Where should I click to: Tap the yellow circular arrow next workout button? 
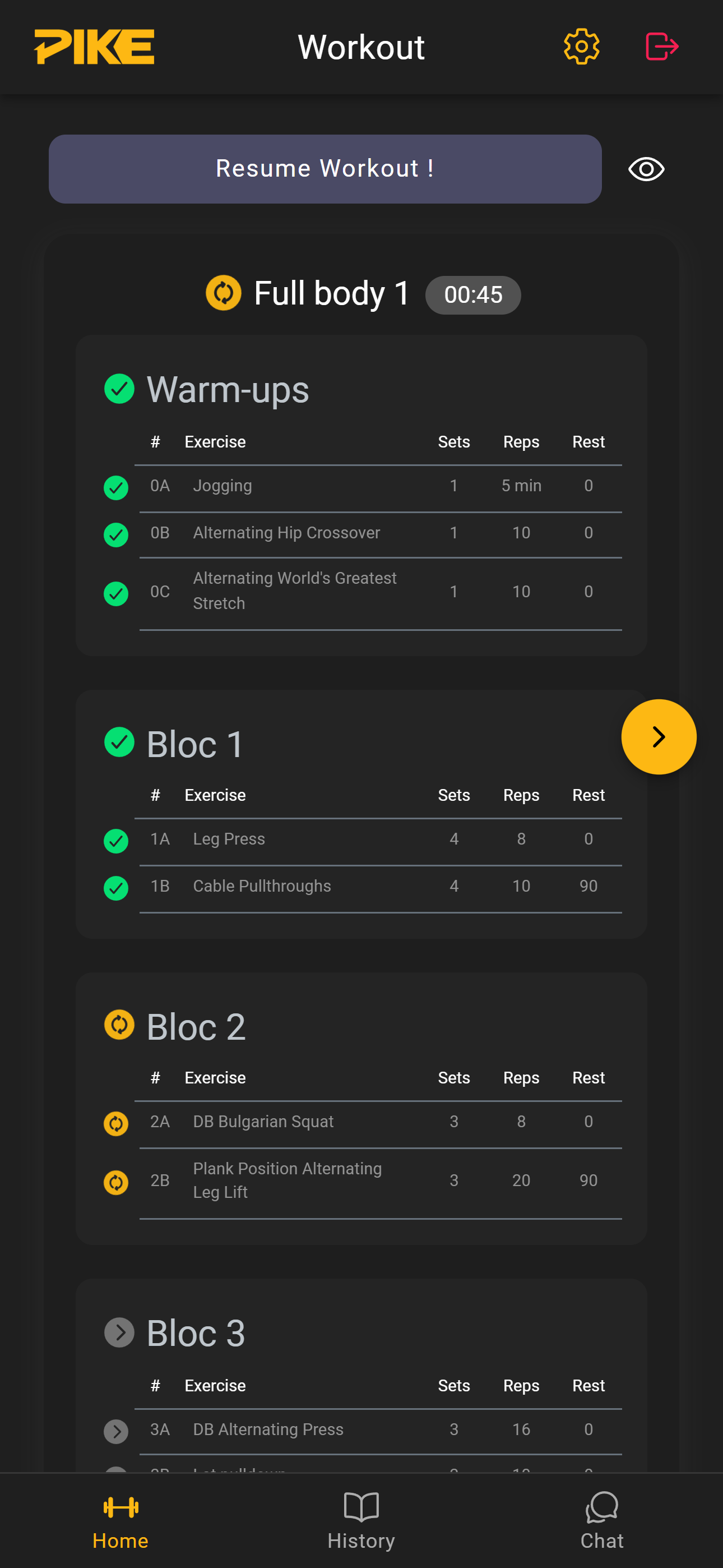[x=659, y=736]
